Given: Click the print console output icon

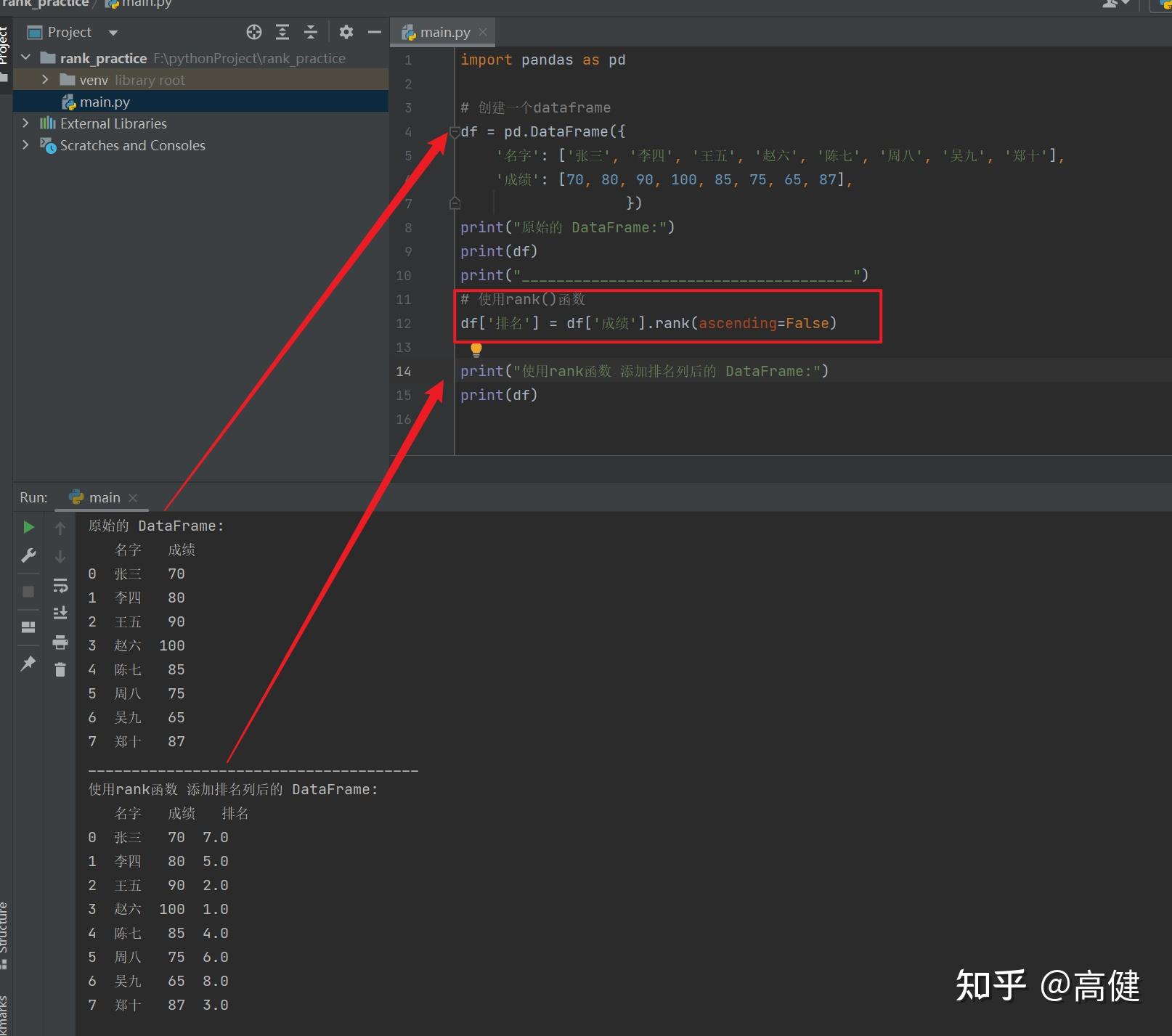Looking at the screenshot, I should click(60, 642).
